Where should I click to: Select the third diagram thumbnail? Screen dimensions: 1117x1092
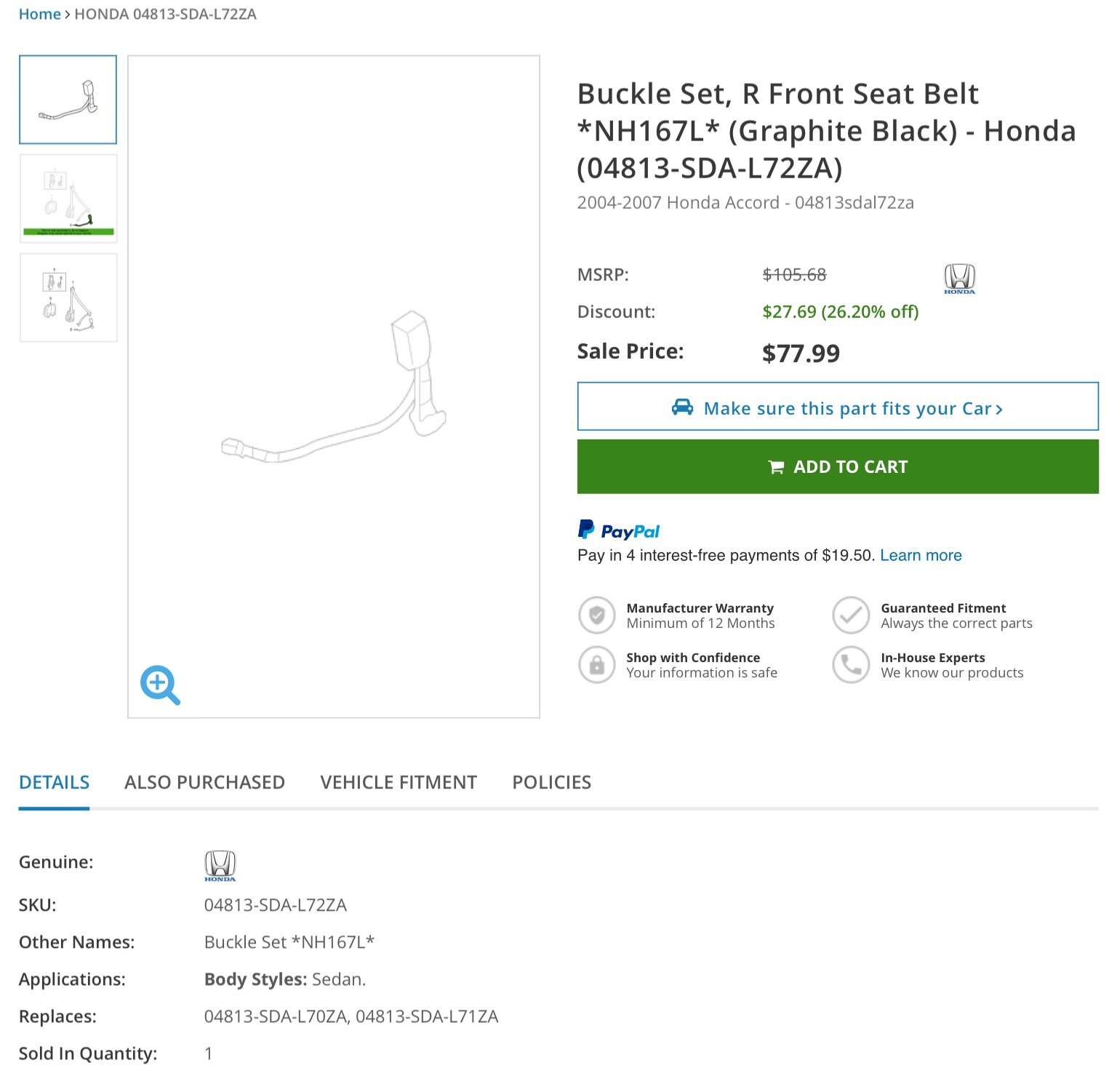(68, 298)
